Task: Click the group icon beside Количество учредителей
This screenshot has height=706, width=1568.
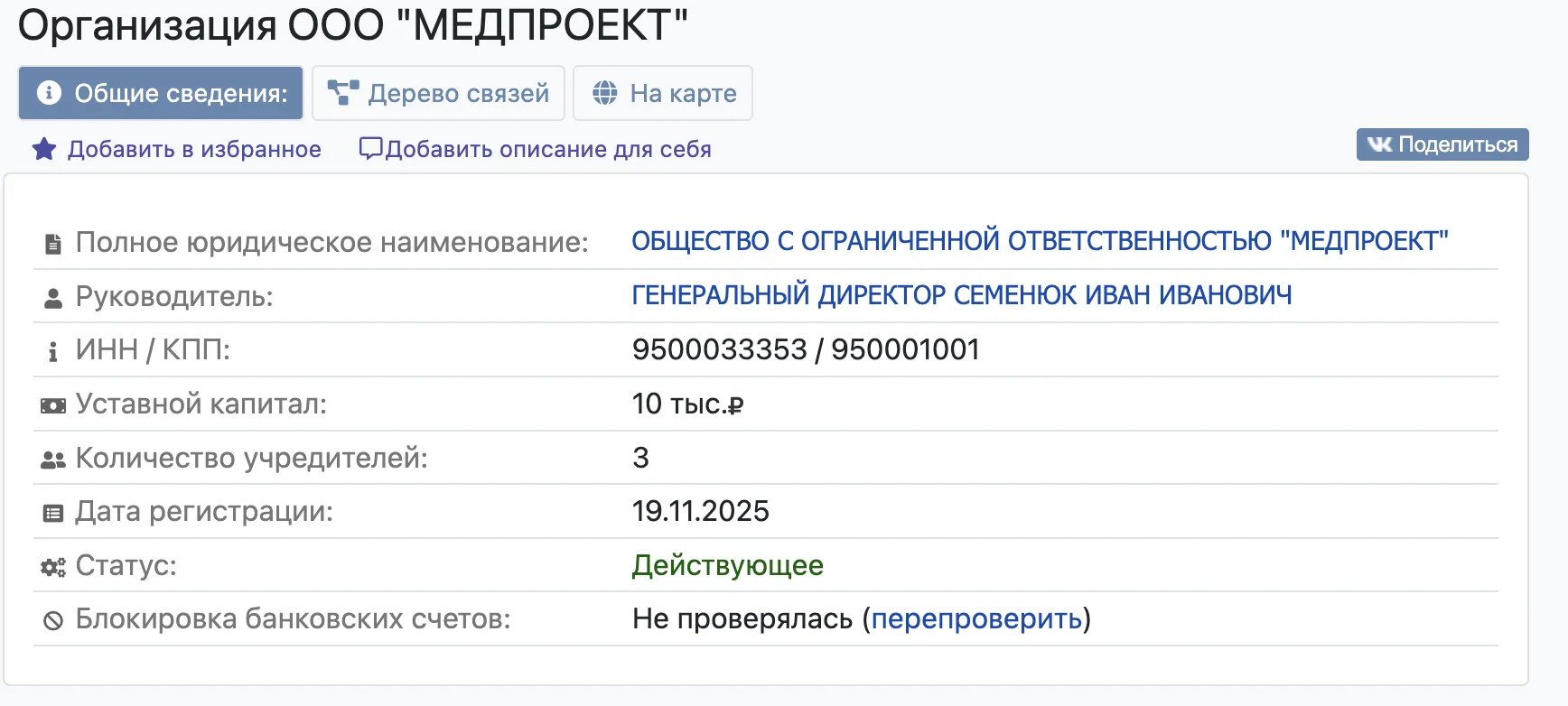Action: pos(53,460)
